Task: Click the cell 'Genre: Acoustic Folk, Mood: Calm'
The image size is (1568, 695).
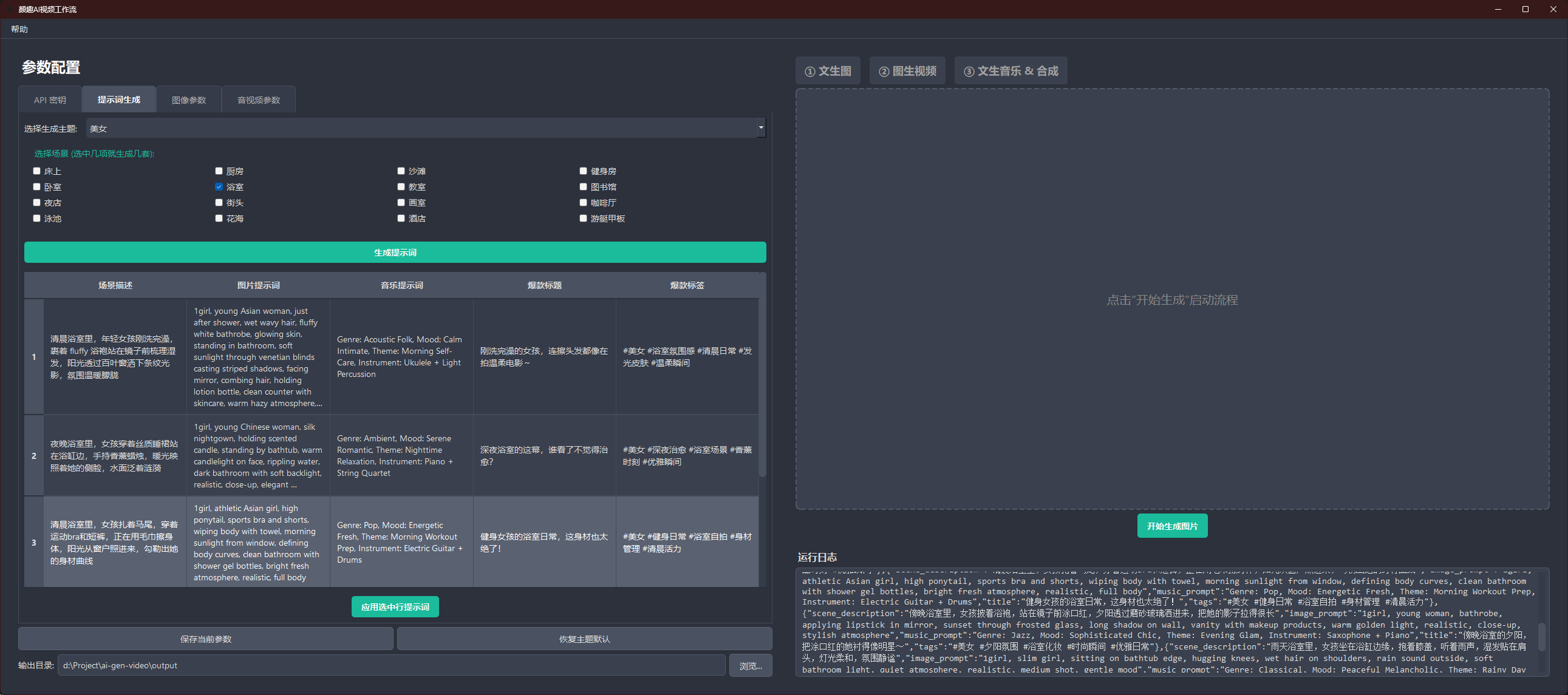Action: pos(401,357)
